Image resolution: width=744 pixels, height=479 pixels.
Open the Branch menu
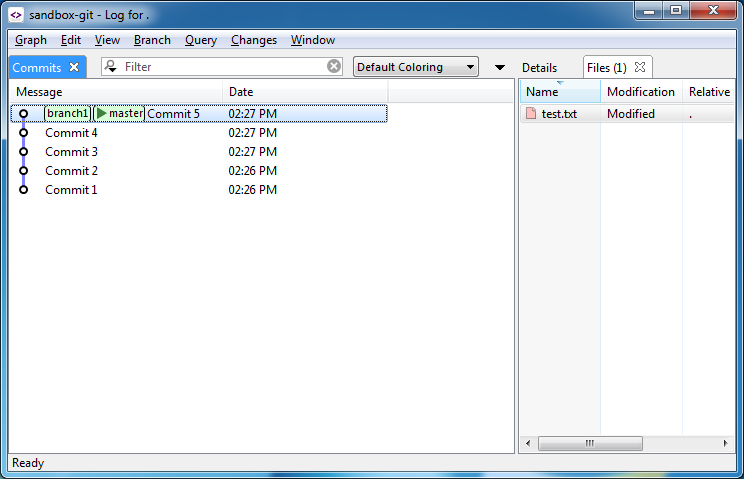152,40
